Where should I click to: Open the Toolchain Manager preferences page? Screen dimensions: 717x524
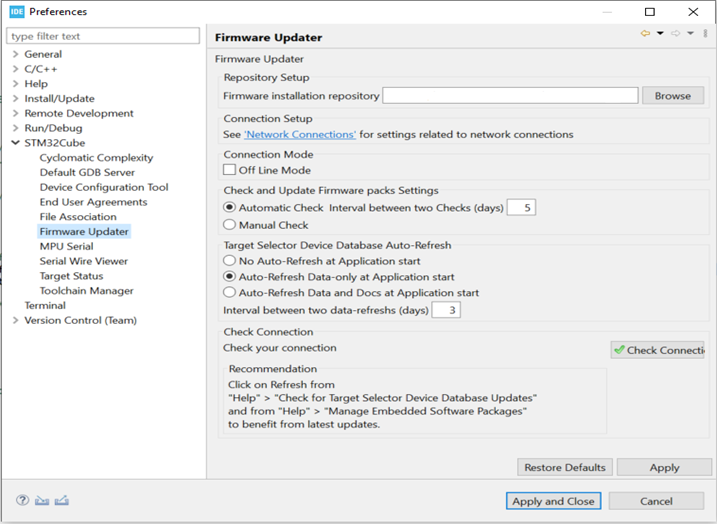click(x=86, y=291)
